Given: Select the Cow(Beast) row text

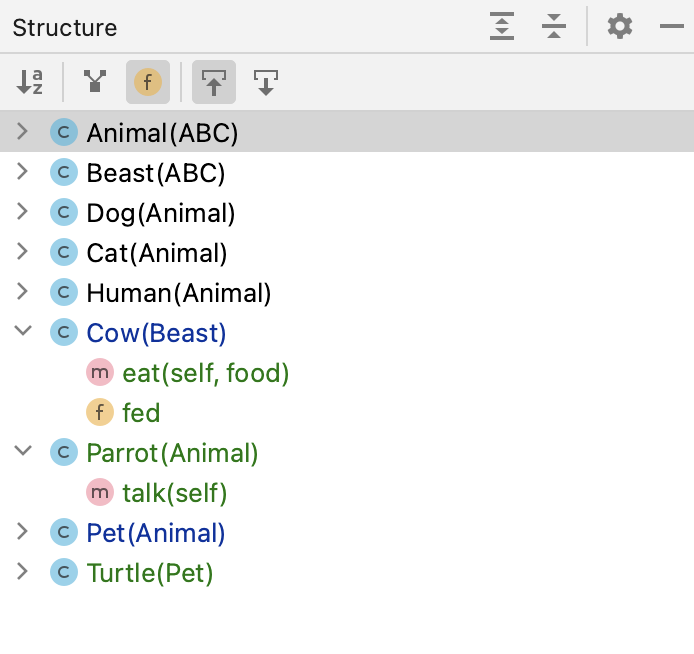Looking at the screenshot, I should pos(156,333).
